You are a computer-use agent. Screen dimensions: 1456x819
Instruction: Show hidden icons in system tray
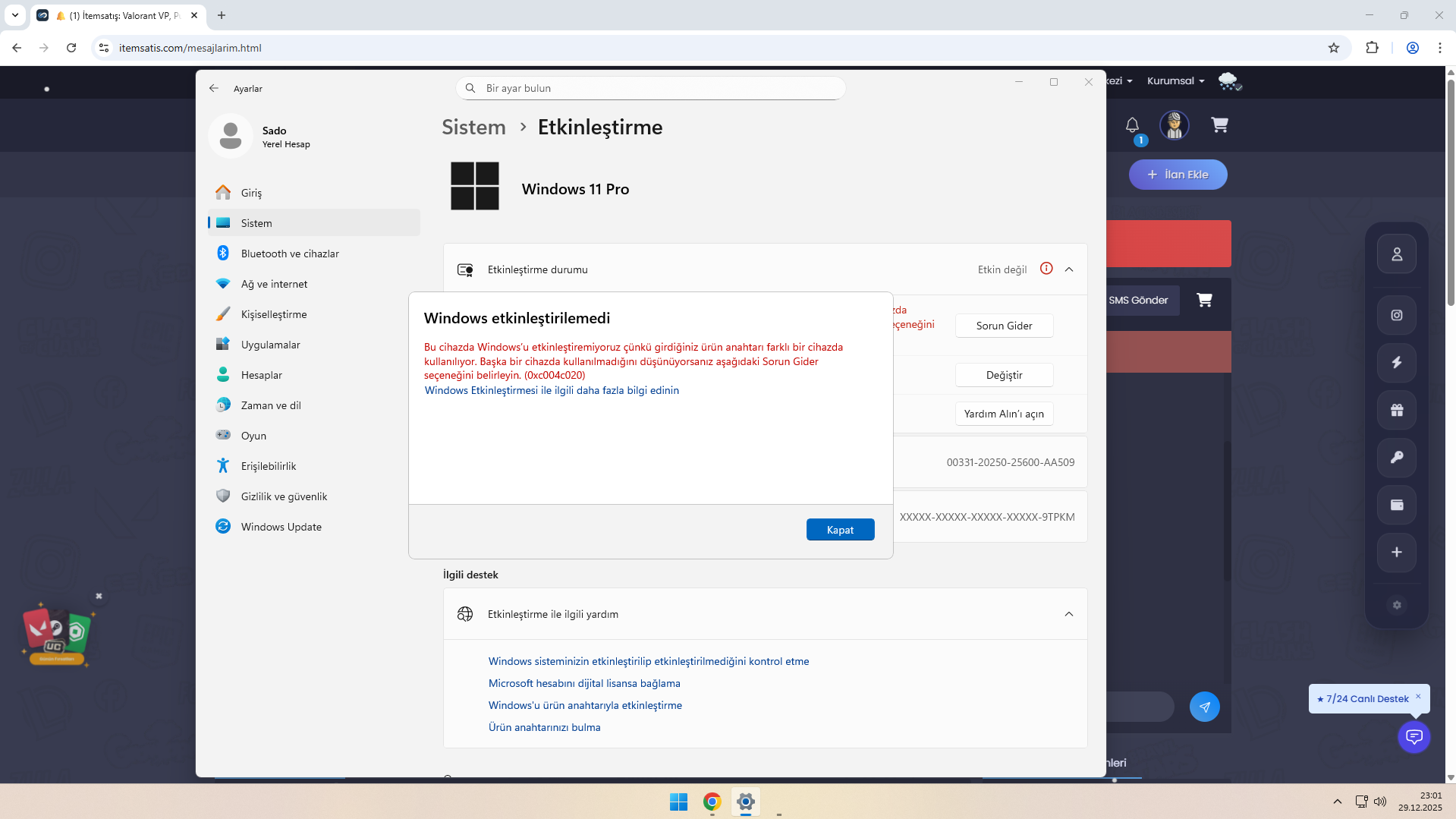1337,802
